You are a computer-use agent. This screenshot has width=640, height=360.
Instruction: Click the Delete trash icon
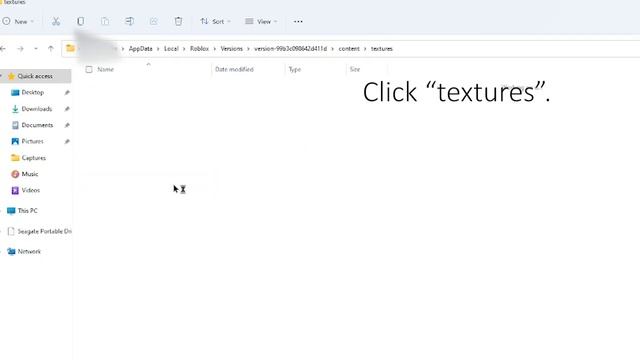click(x=178, y=21)
